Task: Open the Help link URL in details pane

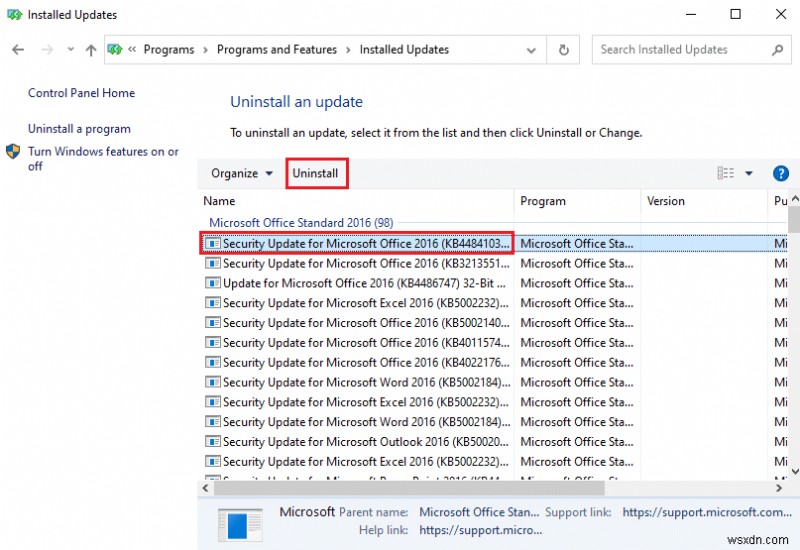Action: coord(481,531)
